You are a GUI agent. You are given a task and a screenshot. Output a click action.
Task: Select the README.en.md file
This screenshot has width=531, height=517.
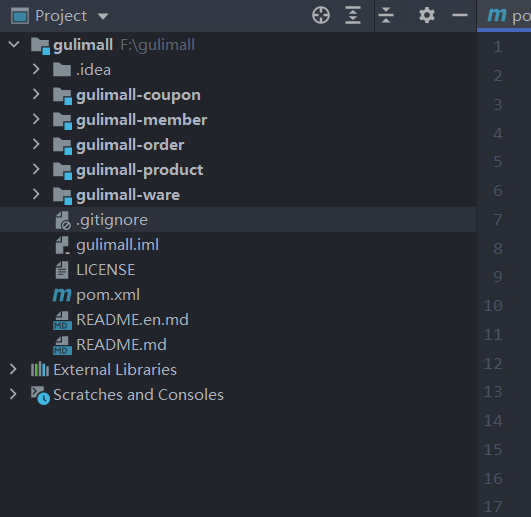point(132,320)
